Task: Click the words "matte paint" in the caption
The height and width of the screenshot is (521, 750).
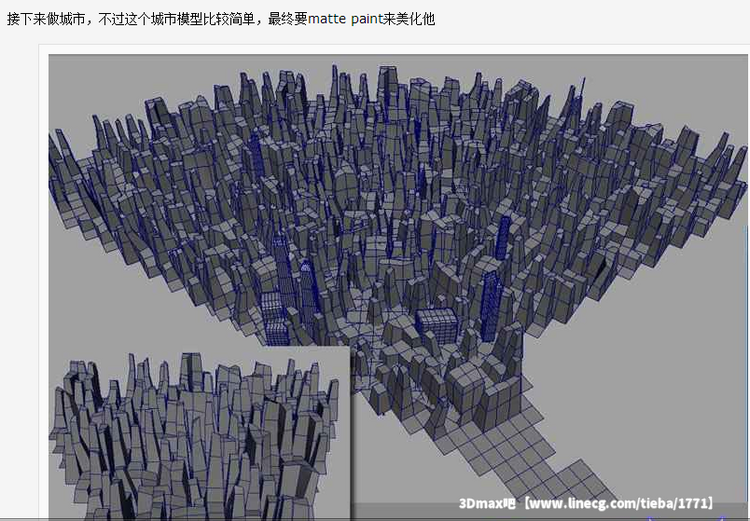Action: [346, 19]
